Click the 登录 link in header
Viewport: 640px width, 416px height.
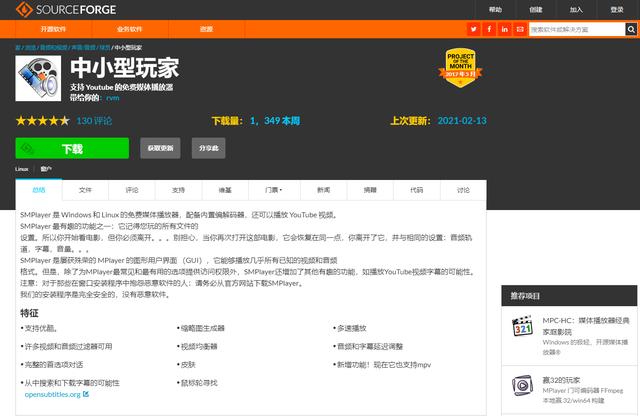pyautogui.click(x=616, y=9)
